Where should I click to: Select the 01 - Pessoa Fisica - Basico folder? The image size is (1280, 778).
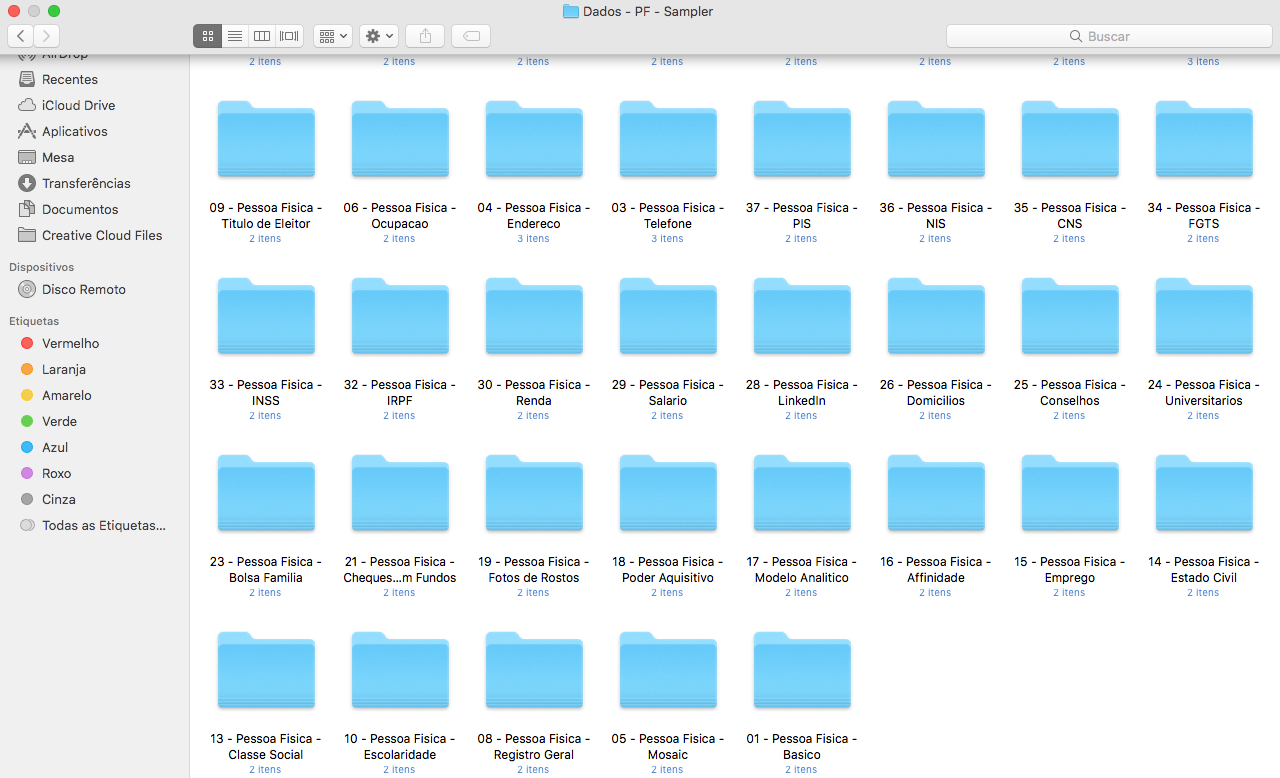[802, 673]
